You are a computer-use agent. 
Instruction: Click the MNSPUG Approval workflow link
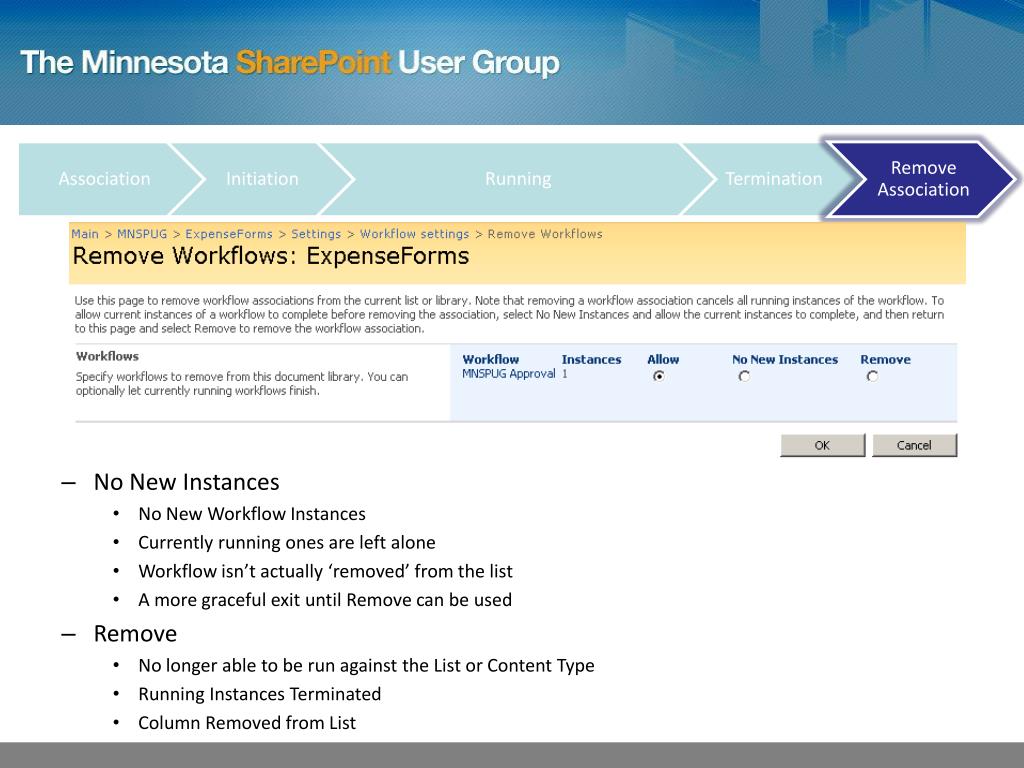click(509, 374)
